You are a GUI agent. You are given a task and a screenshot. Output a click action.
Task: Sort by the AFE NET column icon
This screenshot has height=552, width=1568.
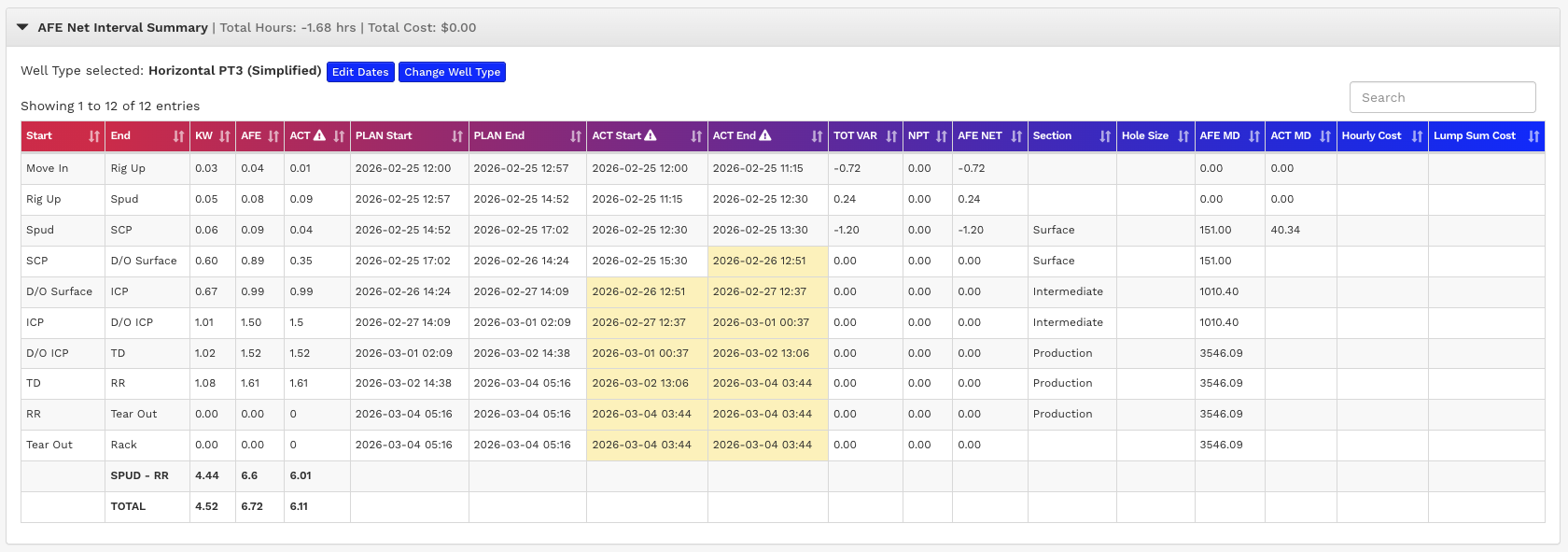coord(1016,136)
